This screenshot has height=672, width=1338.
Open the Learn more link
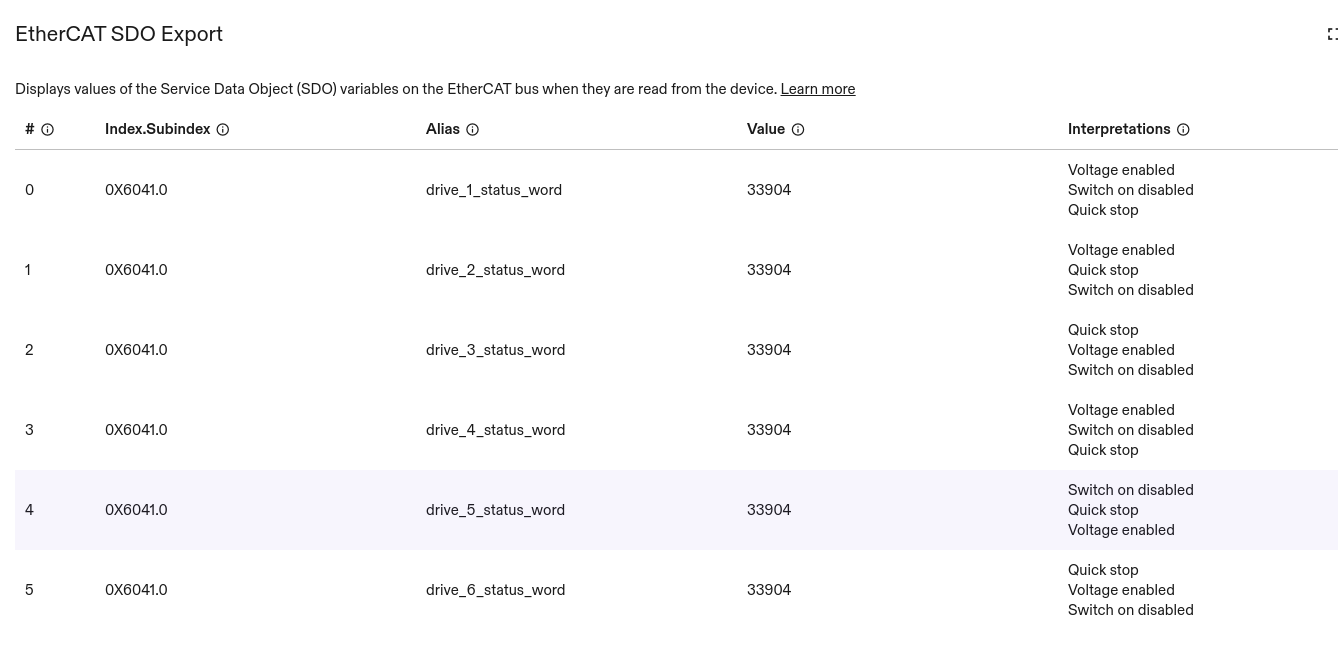(817, 89)
